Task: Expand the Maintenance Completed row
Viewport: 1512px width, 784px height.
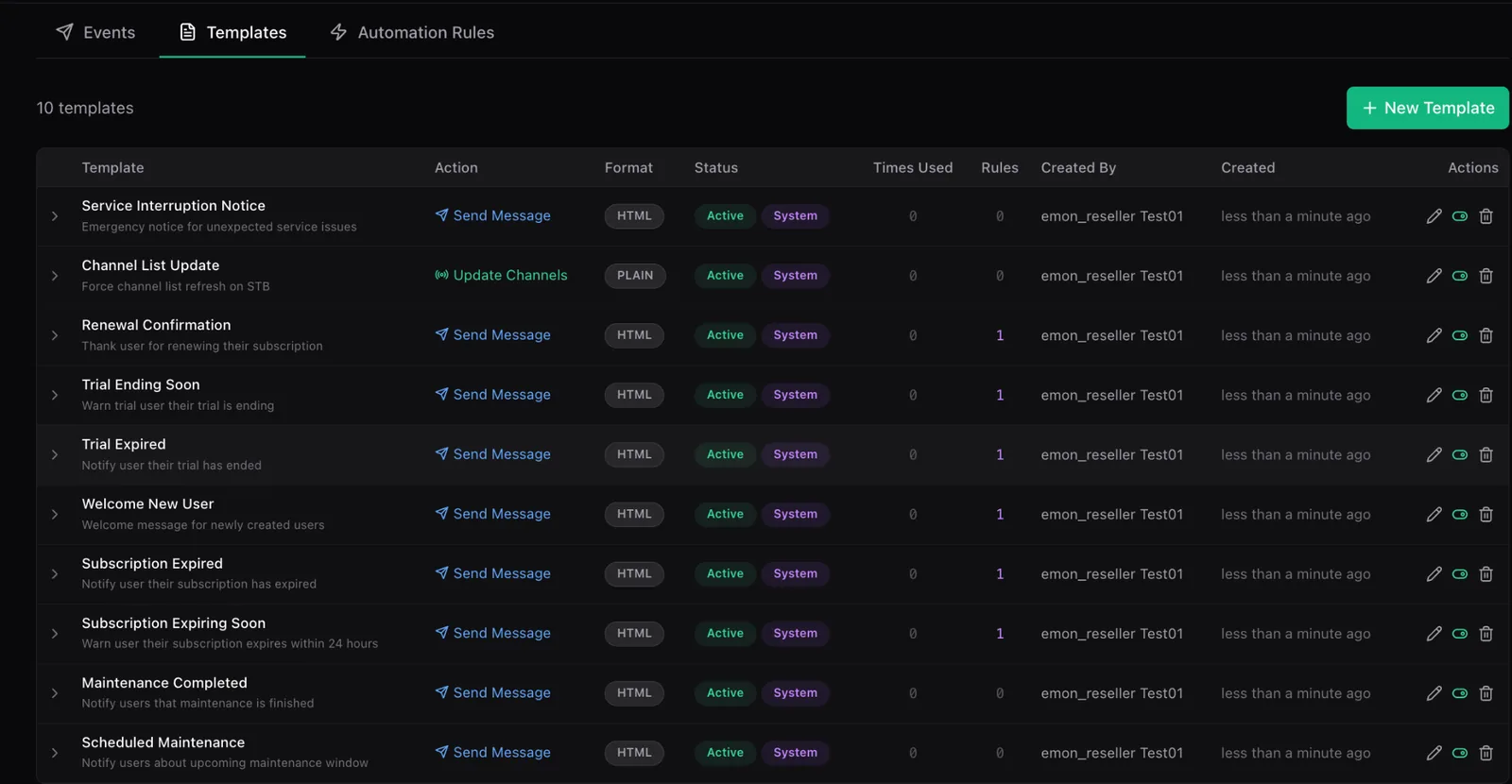Action: point(55,693)
